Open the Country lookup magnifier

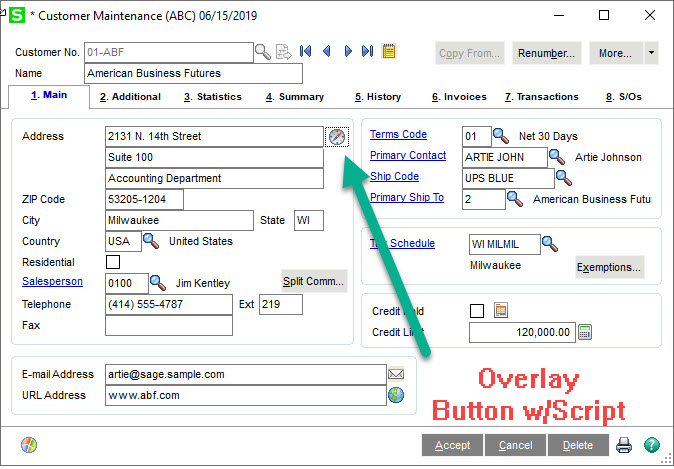tap(151, 241)
